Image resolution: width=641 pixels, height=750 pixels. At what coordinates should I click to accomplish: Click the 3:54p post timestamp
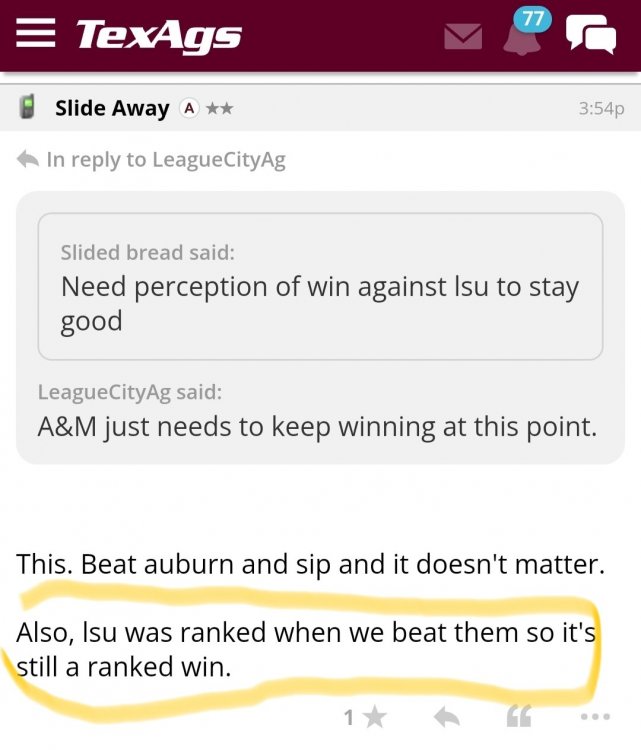pyautogui.click(x=601, y=108)
